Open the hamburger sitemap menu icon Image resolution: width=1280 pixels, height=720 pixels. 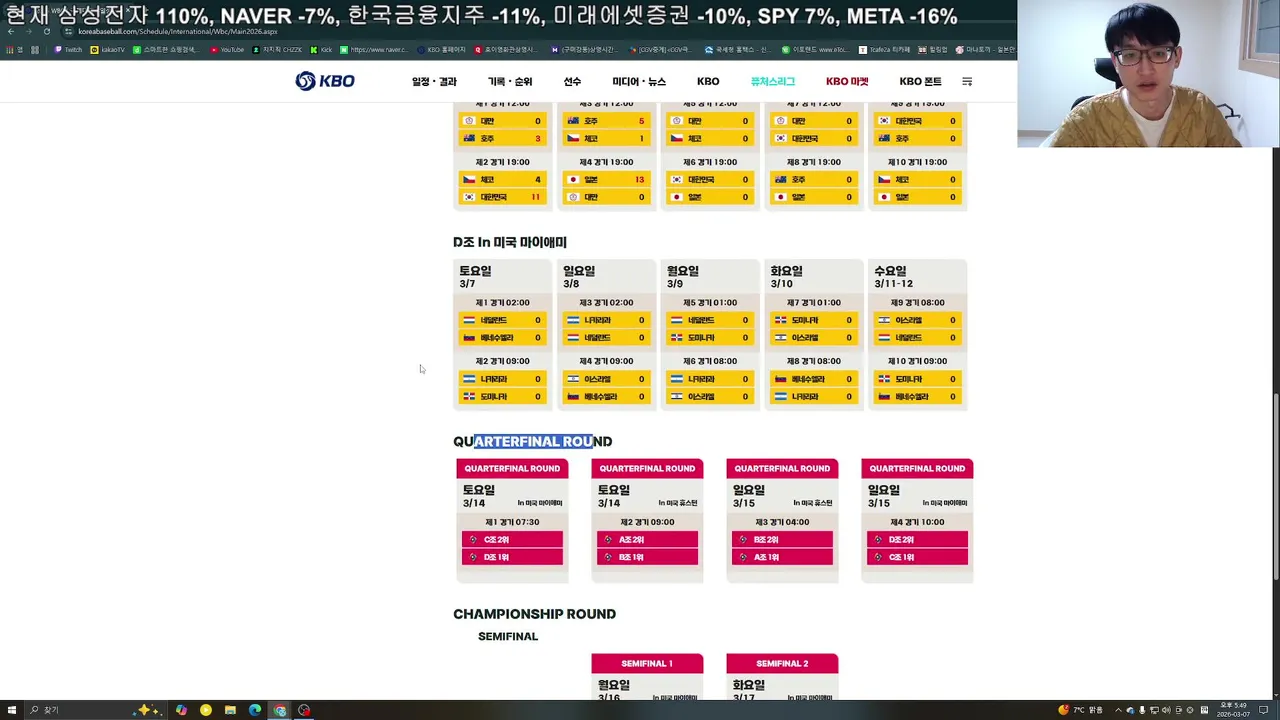click(967, 82)
